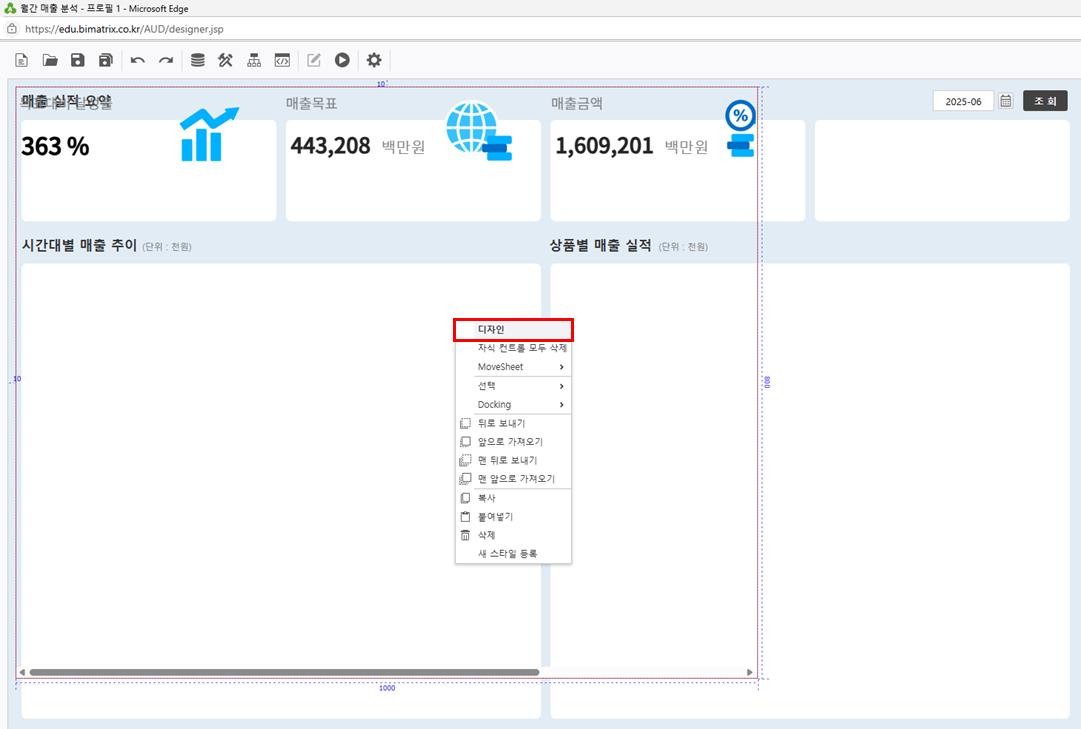Open a file with the folder icon
The image size is (1081, 729).
[49, 60]
